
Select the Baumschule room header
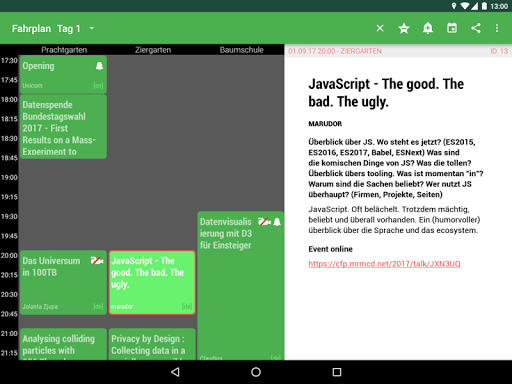(241, 50)
